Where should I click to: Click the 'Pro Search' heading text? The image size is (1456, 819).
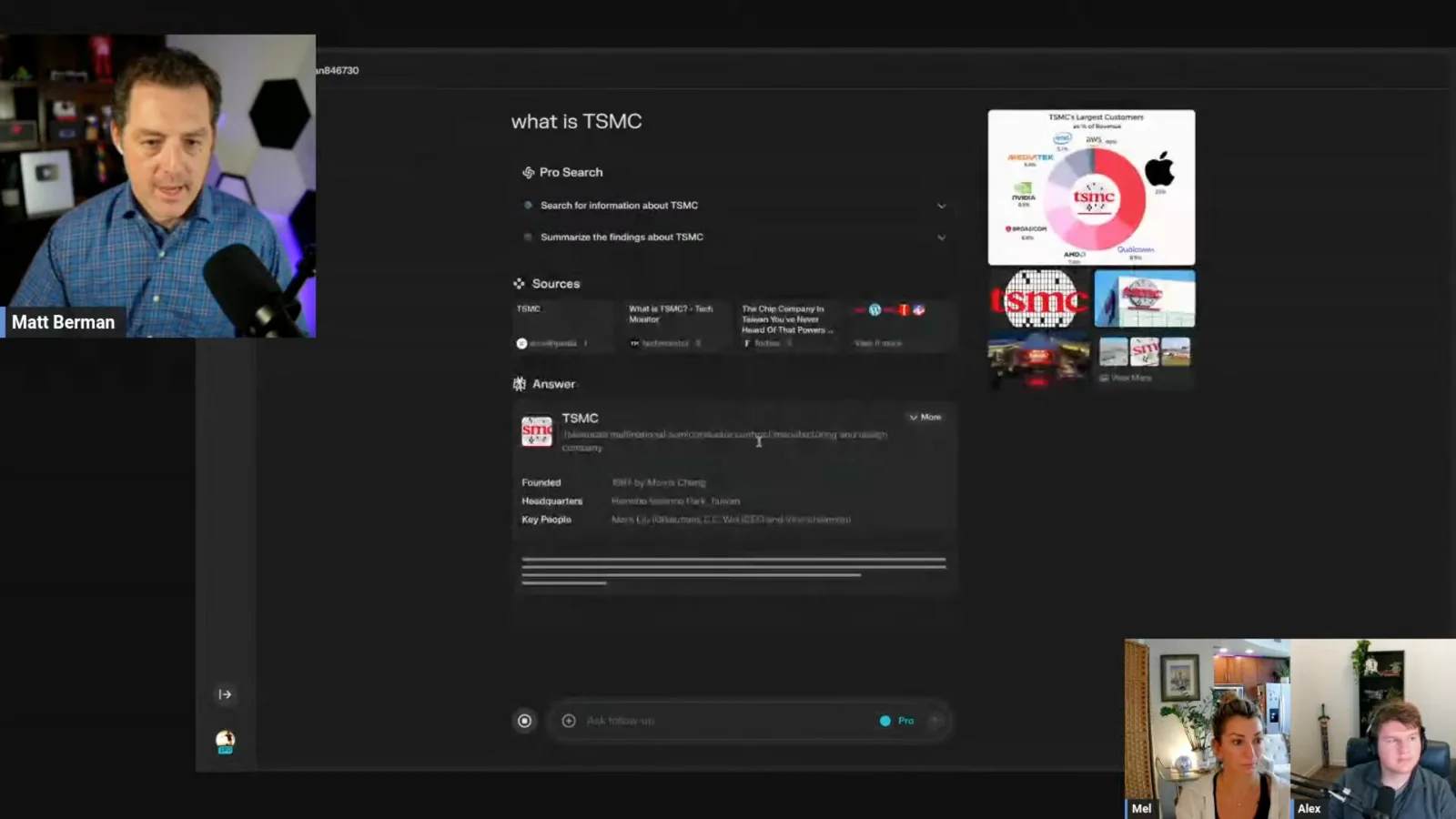pos(571,172)
